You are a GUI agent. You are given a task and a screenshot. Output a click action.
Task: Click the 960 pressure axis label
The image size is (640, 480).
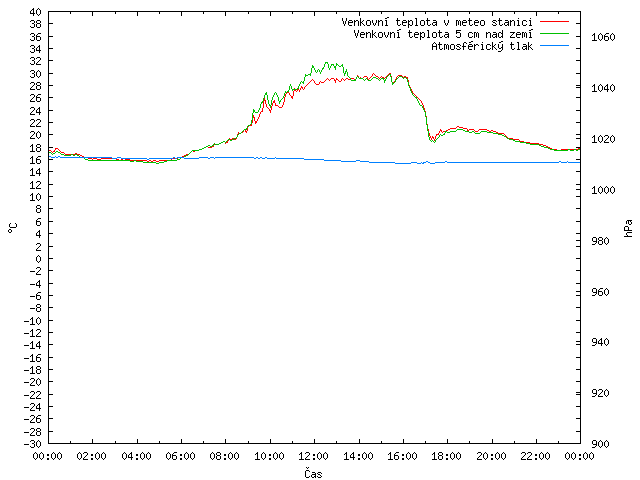pos(600,292)
